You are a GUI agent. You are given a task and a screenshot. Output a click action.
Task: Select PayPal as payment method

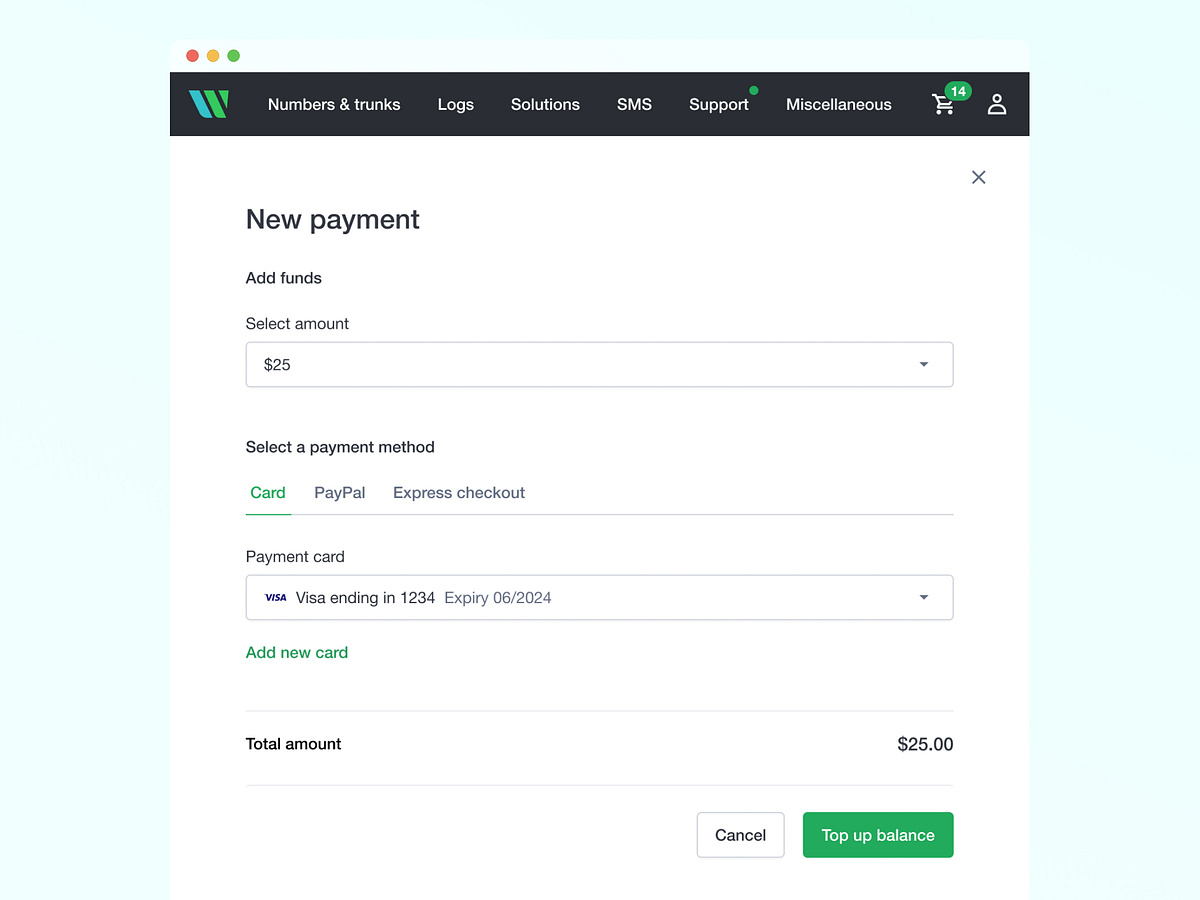(339, 492)
